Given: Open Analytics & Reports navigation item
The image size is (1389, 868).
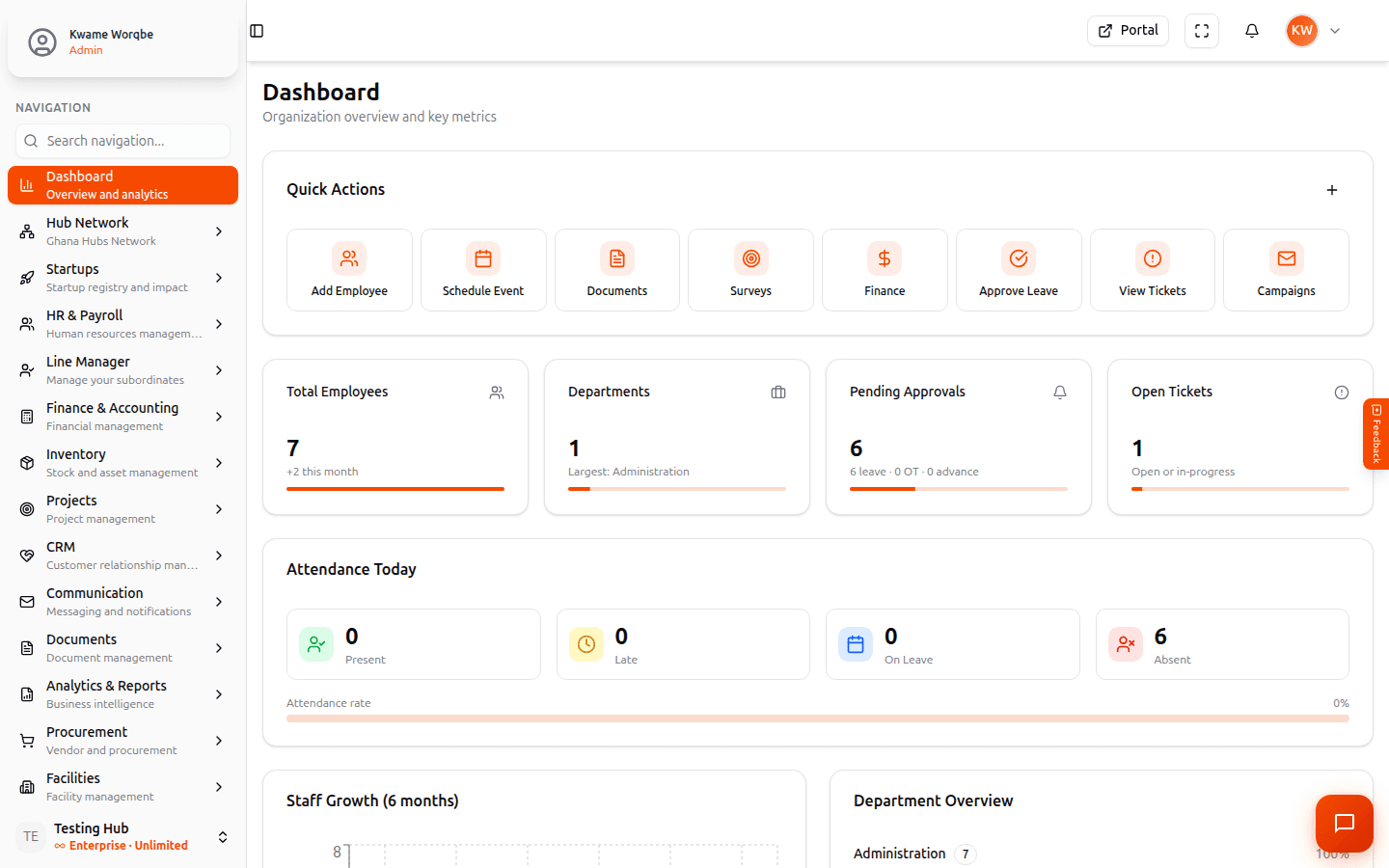Looking at the screenshot, I should pos(123,694).
